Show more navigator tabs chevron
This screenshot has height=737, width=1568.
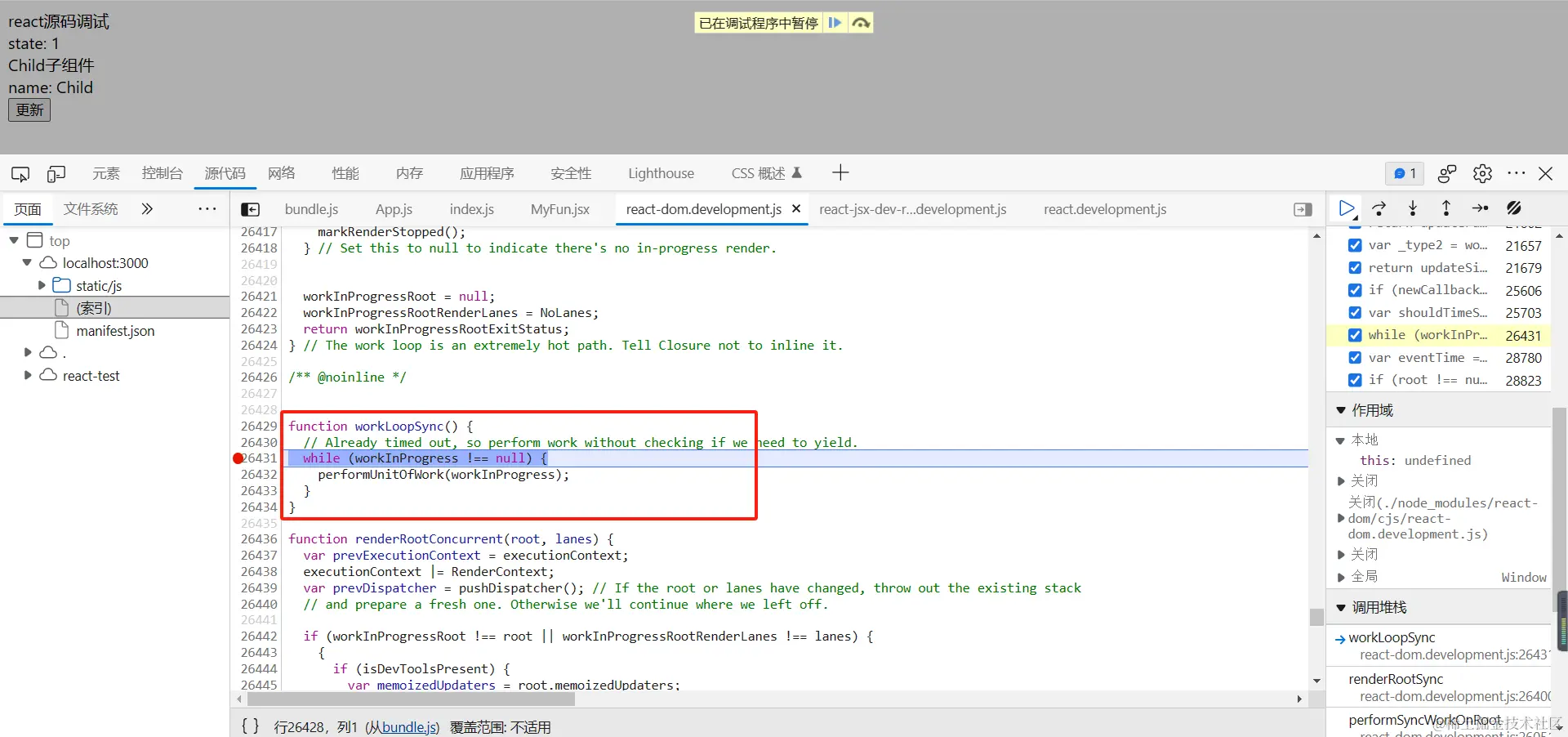(x=147, y=209)
